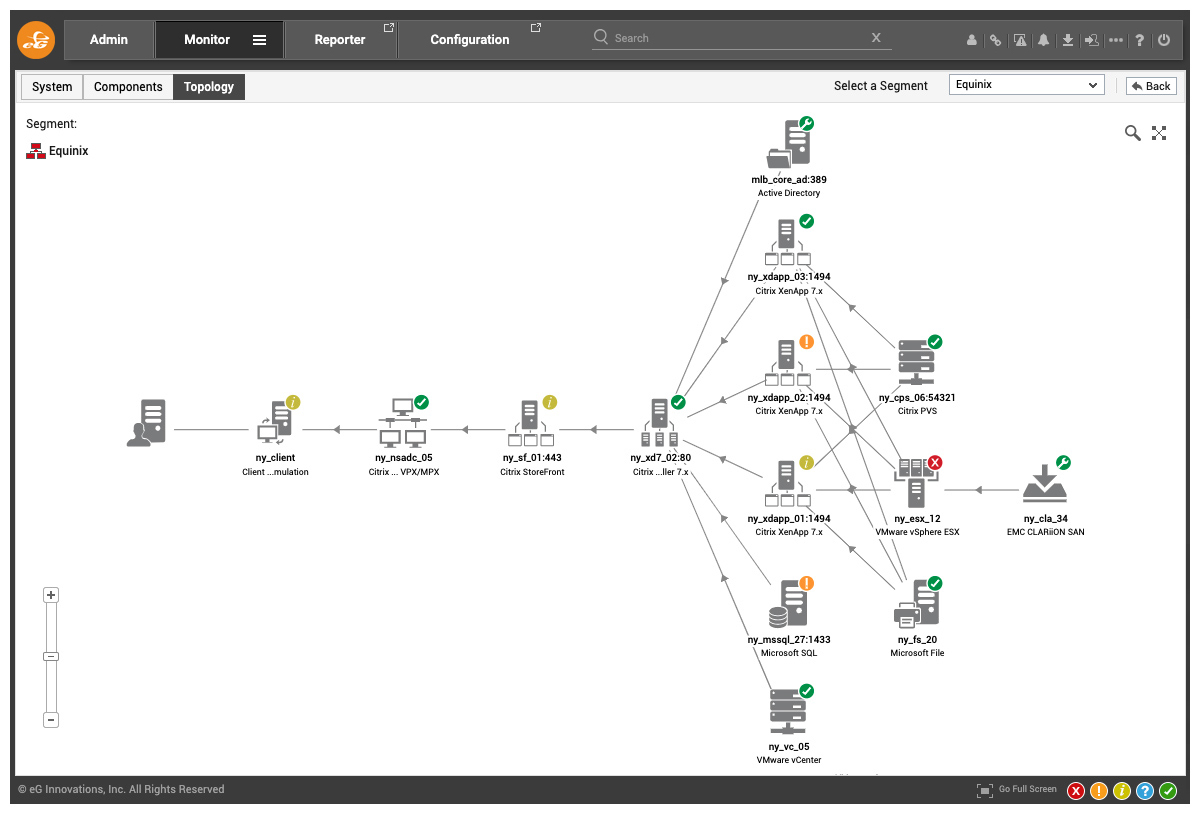The height and width of the screenshot is (814, 1200).
Task: Open the Select a Segment dropdown
Action: [1026, 85]
